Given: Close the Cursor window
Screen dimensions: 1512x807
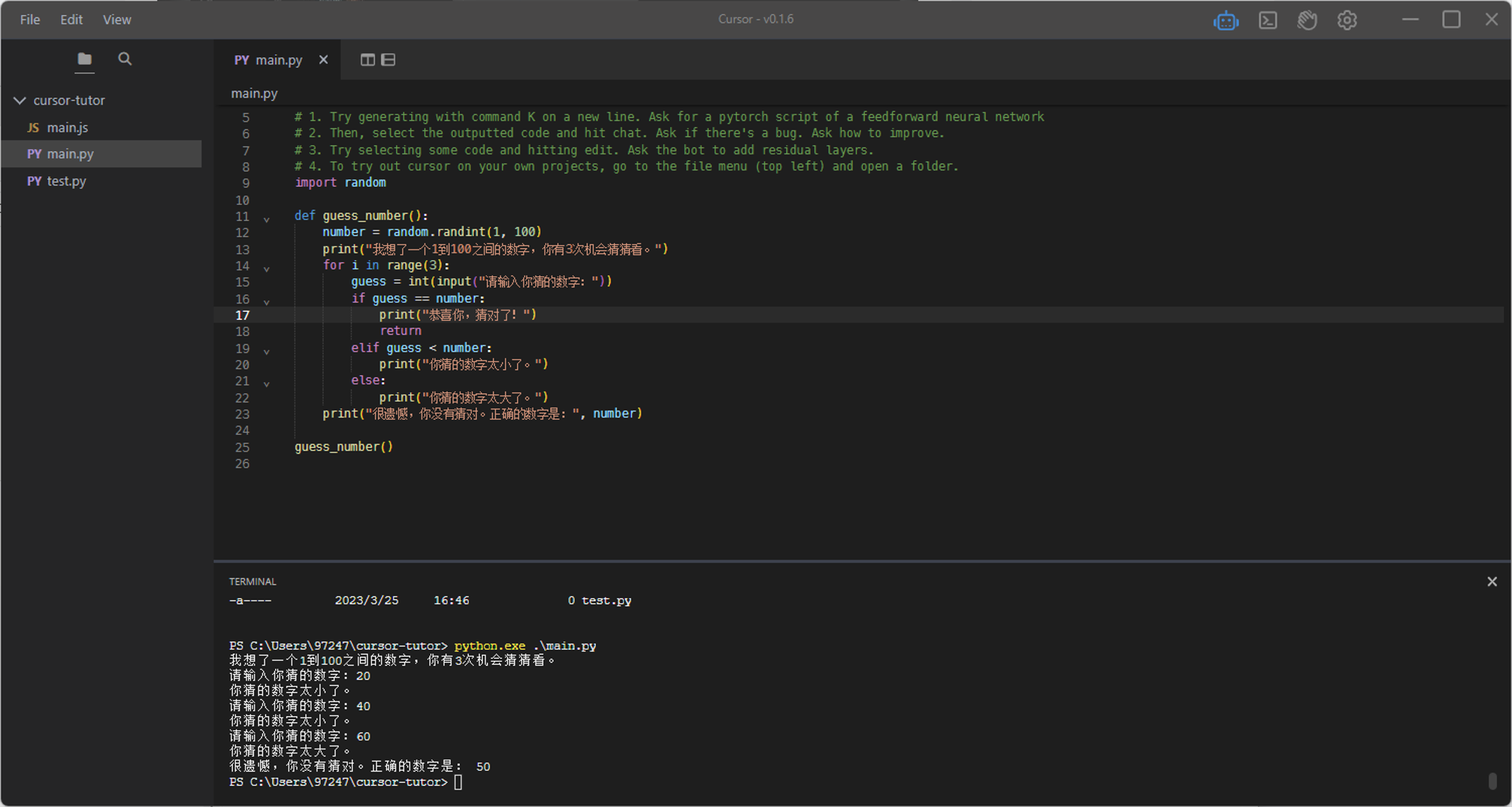Looking at the screenshot, I should (x=1492, y=20).
